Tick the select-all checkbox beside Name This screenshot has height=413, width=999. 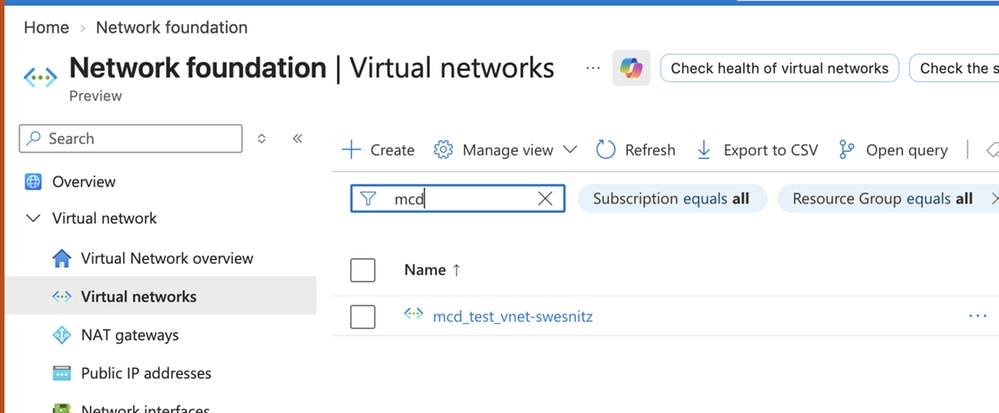(x=363, y=270)
